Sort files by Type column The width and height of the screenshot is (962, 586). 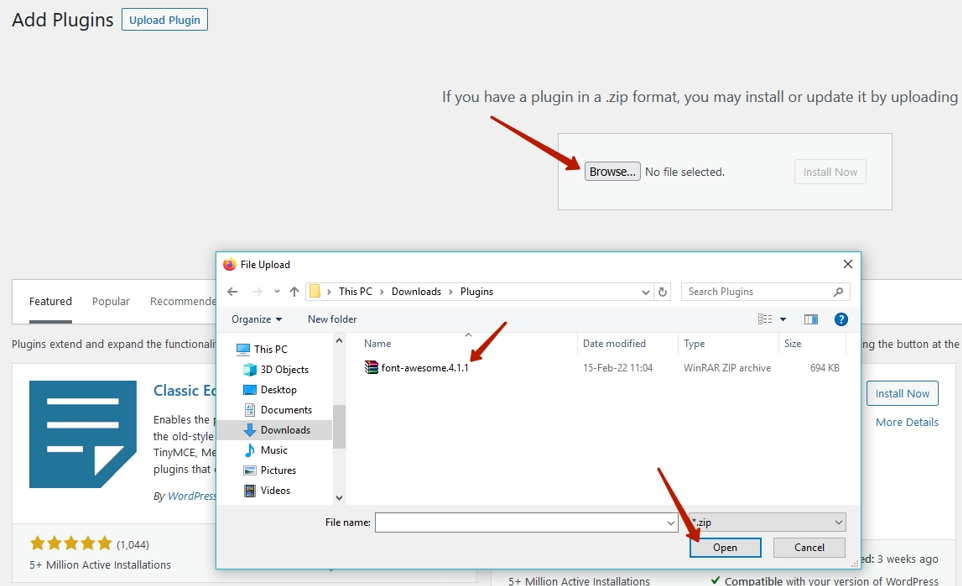coord(695,344)
